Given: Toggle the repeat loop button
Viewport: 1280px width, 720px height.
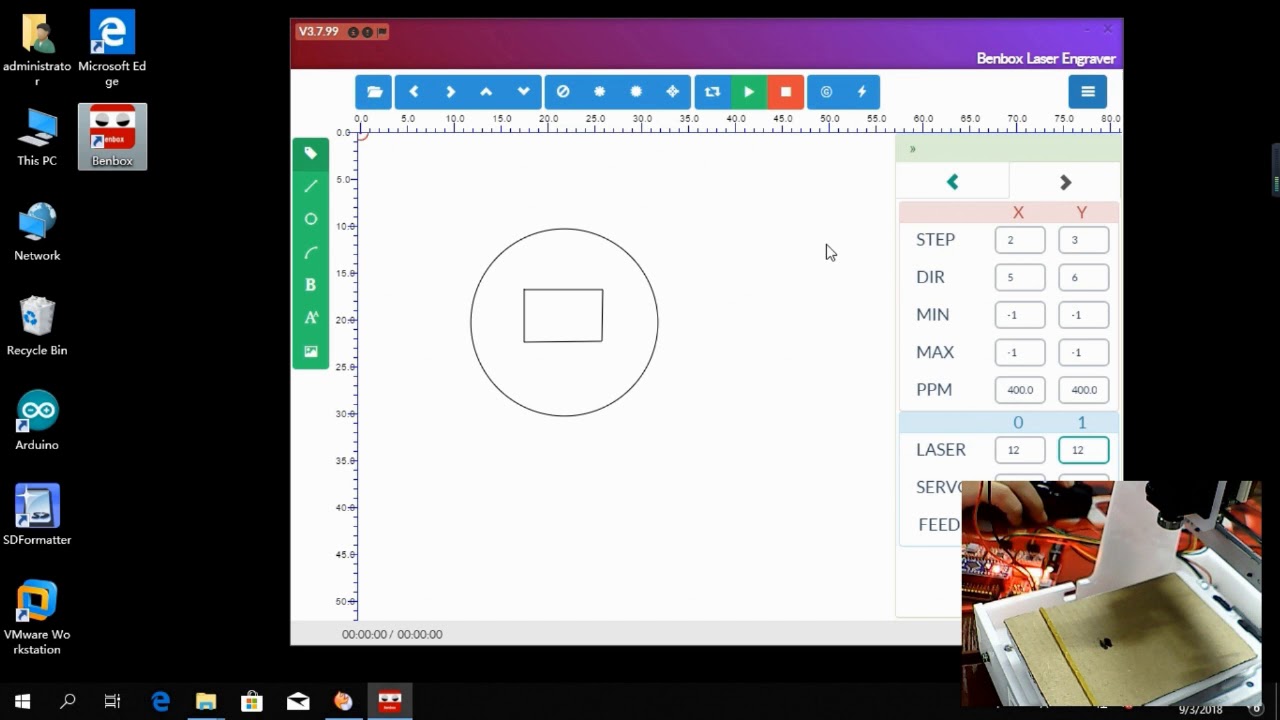Looking at the screenshot, I should [x=712, y=92].
